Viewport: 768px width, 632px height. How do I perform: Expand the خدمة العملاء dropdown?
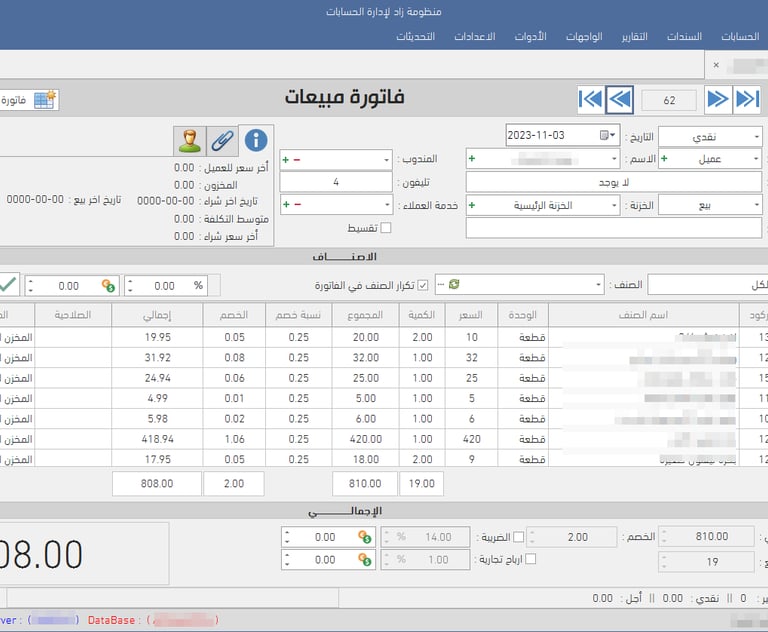coord(387,205)
